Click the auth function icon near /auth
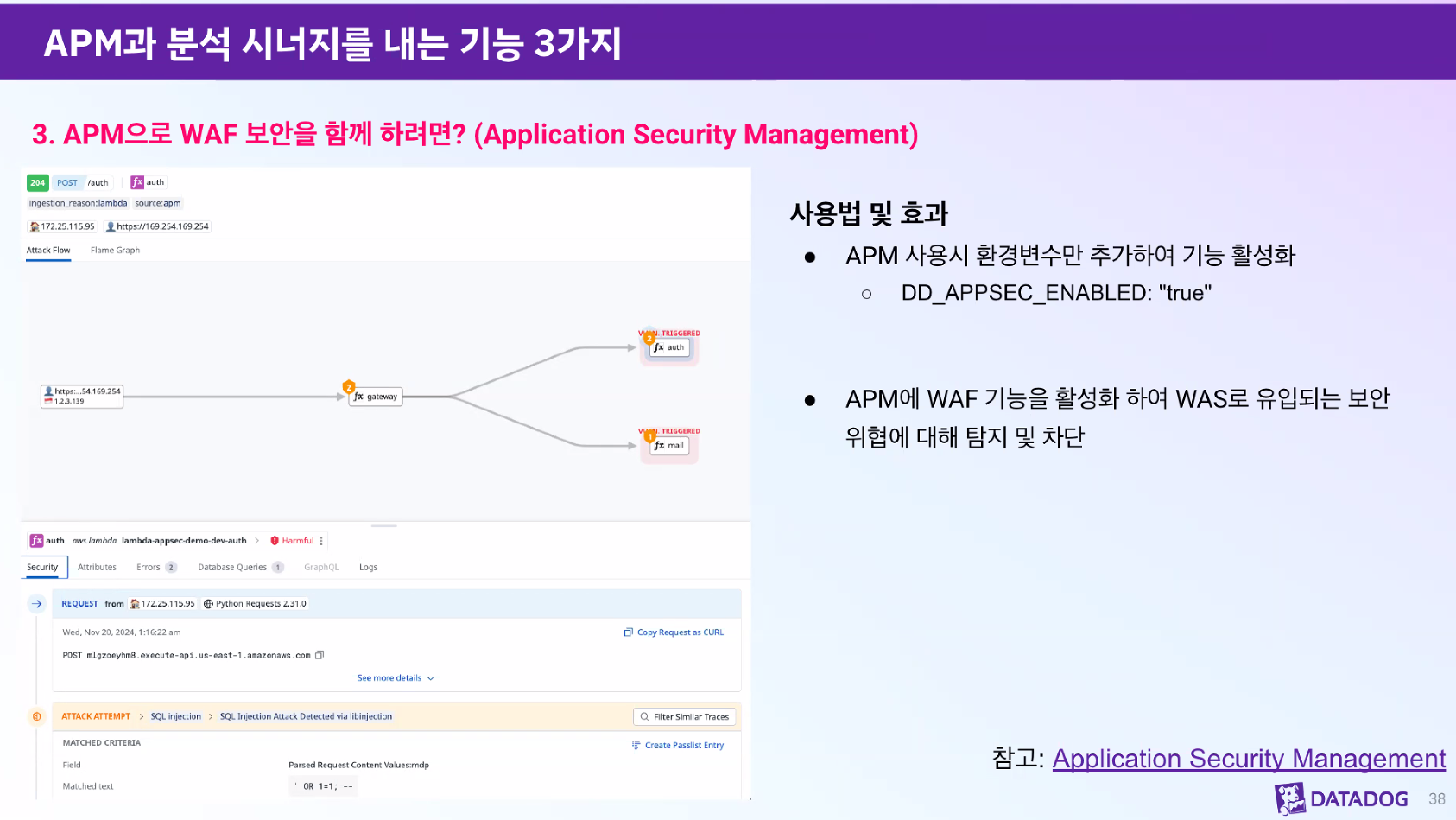 (137, 182)
